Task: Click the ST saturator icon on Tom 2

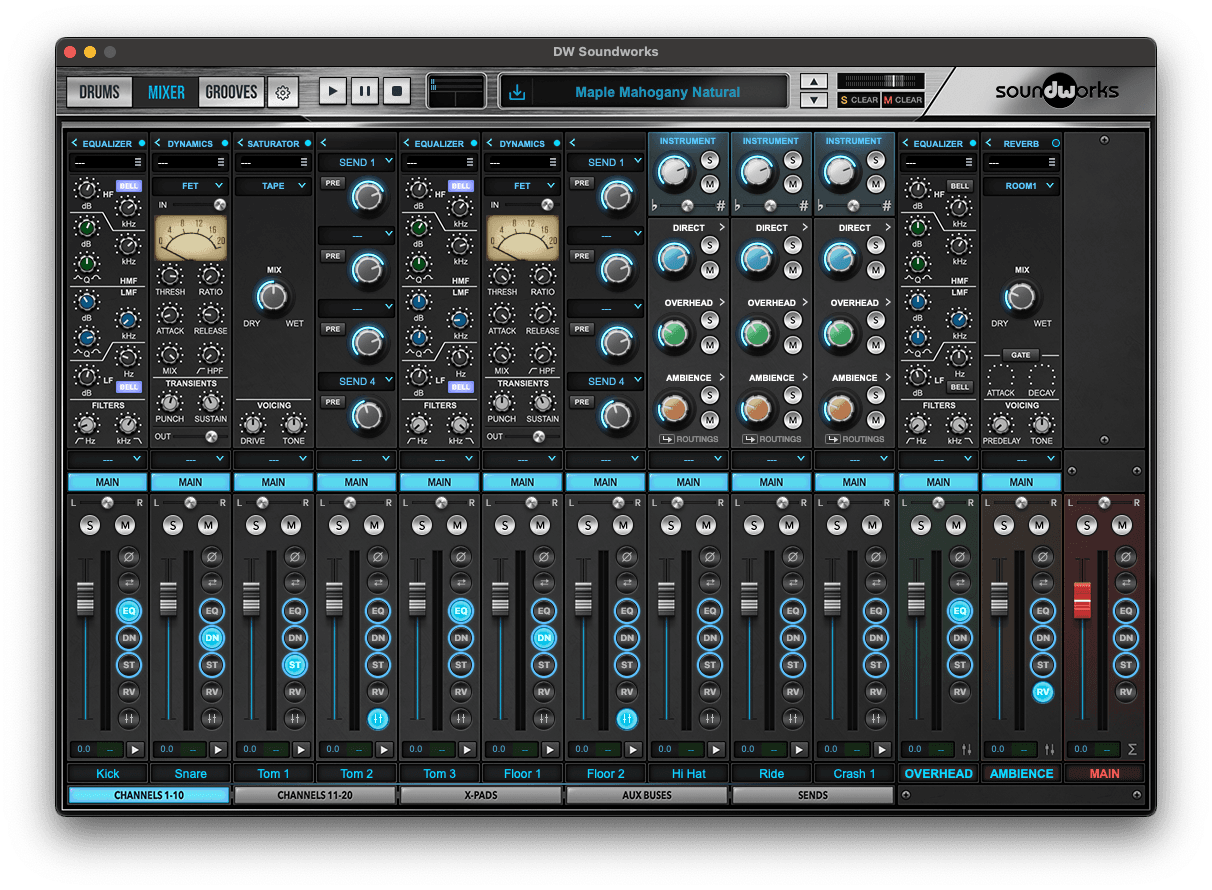Action: pyautogui.click(x=378, y=664)
